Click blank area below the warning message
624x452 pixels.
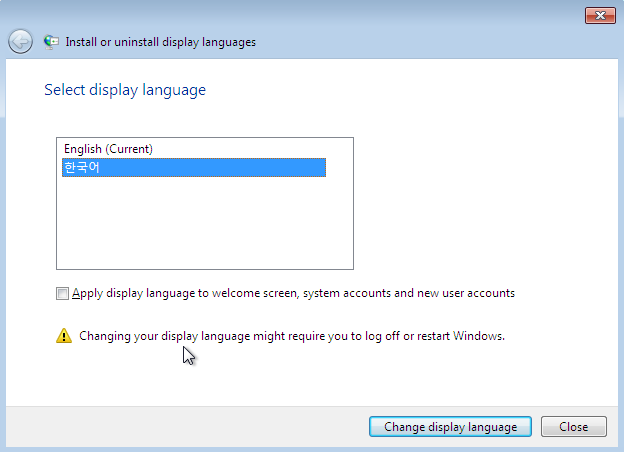(312, 376)
